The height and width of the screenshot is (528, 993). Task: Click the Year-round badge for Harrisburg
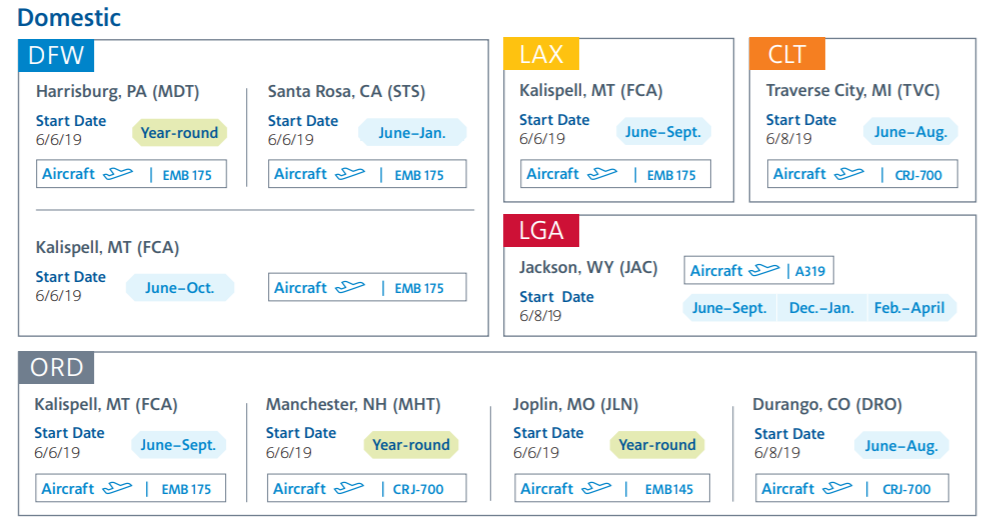tap(180, 132)
